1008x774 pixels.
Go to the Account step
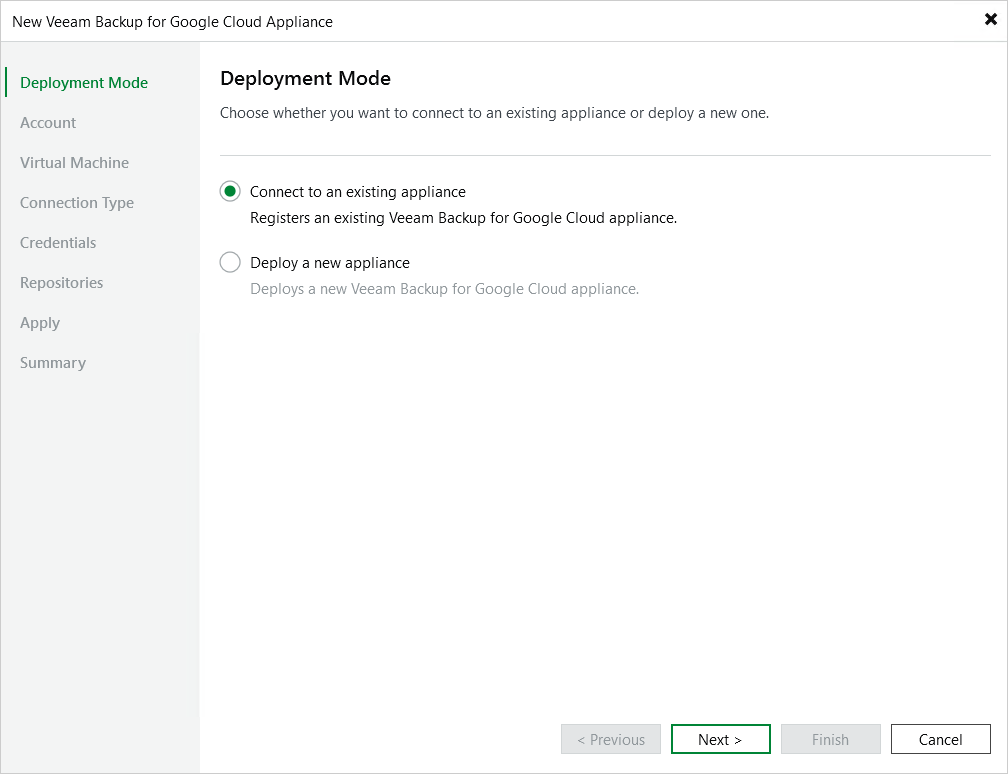[48, 123]
